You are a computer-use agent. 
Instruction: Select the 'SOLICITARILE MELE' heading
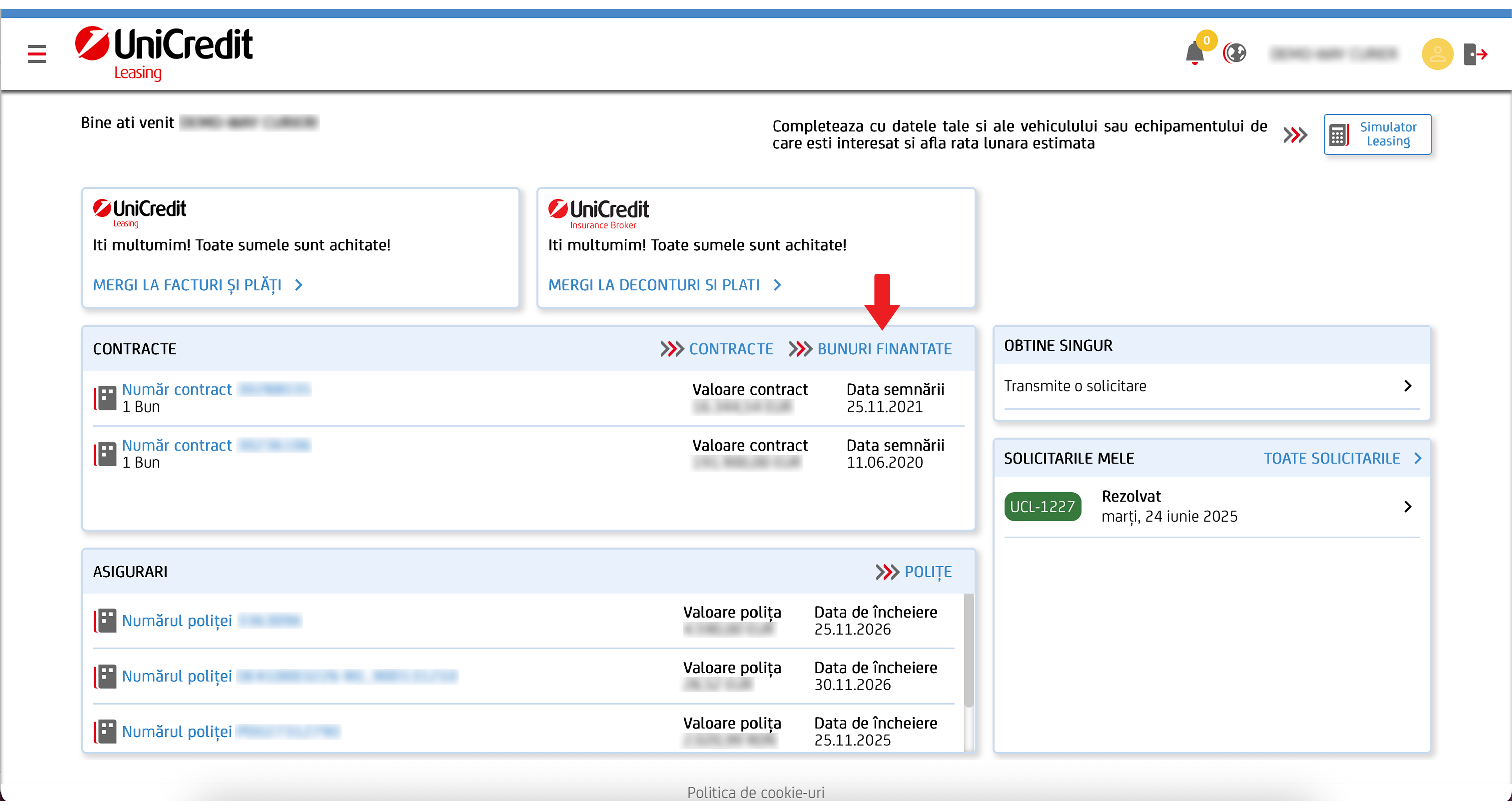click(1069, 458)
